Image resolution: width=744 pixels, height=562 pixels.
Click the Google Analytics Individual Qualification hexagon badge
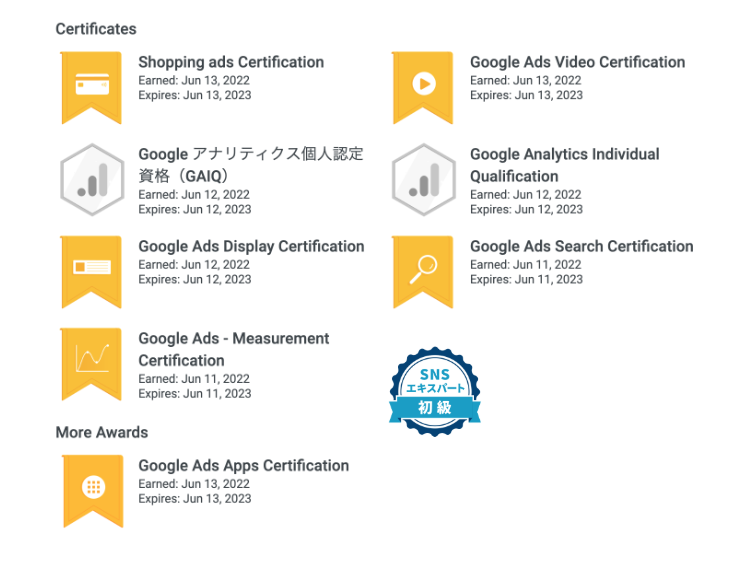pyautogui.click(x=424, y=180)
